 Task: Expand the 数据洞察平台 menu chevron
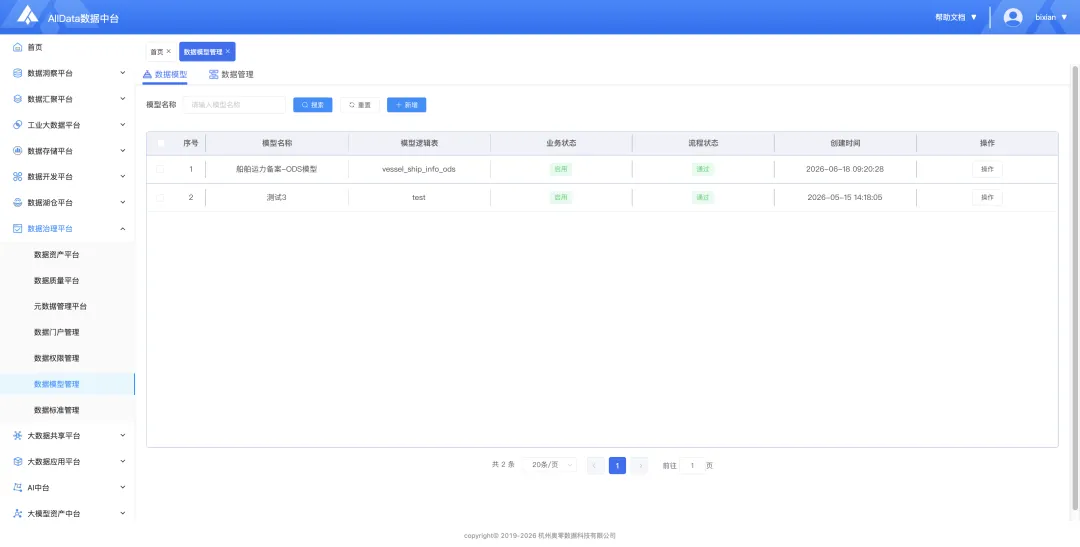click(123, 72)
